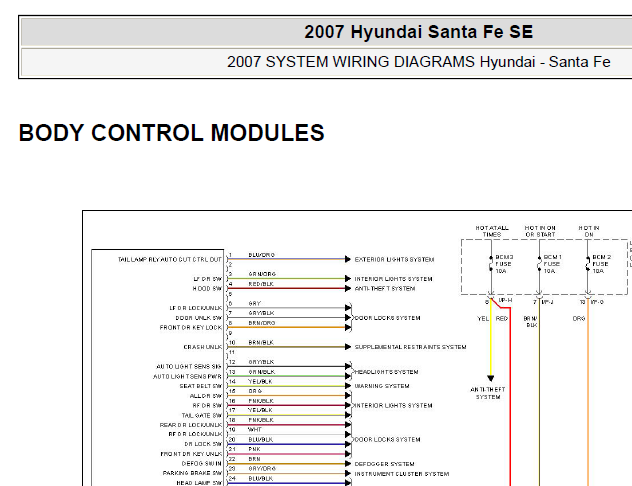Image resolution: width=632 pixels, height=486 pixels.
Task: Click the 'RF DR LOCK/UNLK' label
Action: point(195,434)
